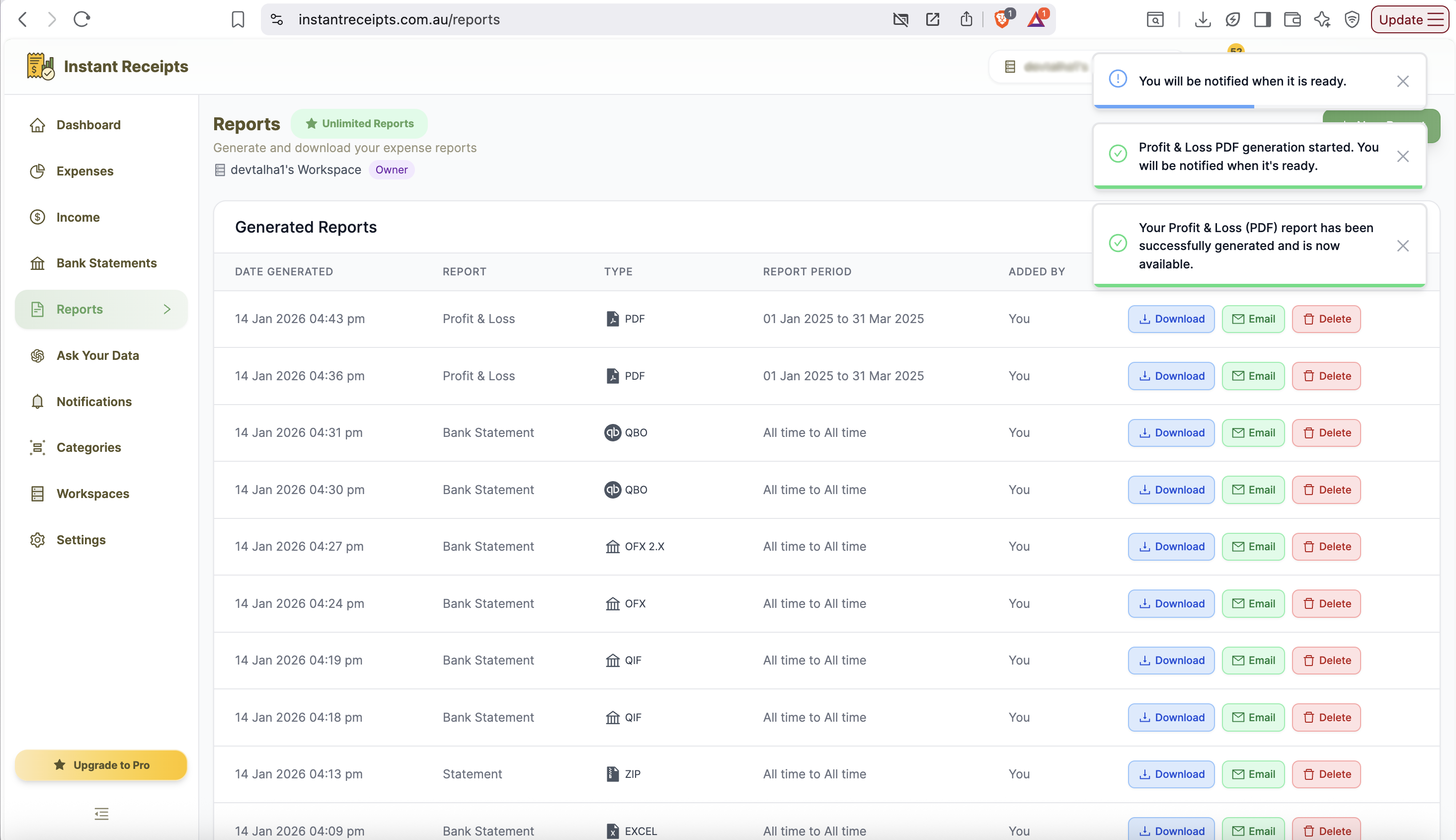The height and width of the screenshot is (840, 1456).
Task: Download the 04:30 pm QBO report
Action: tap(1171, 489)
